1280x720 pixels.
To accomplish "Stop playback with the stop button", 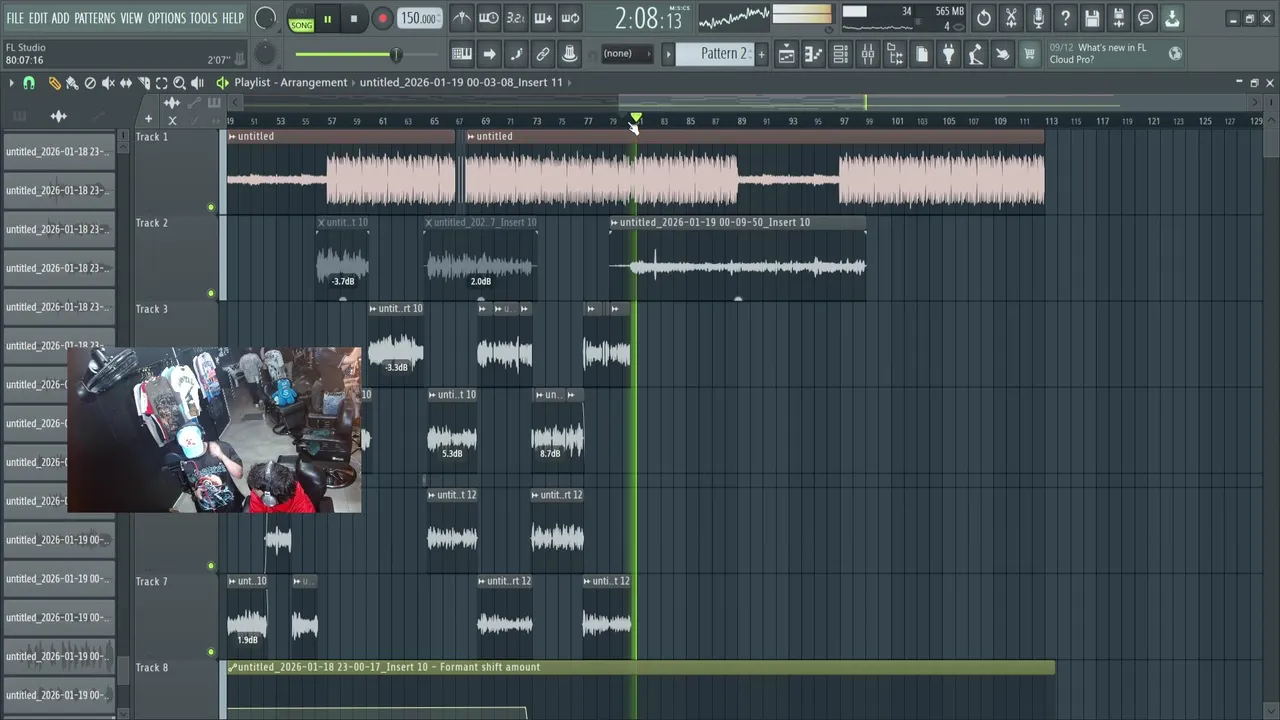I will (x=354, y=19).
